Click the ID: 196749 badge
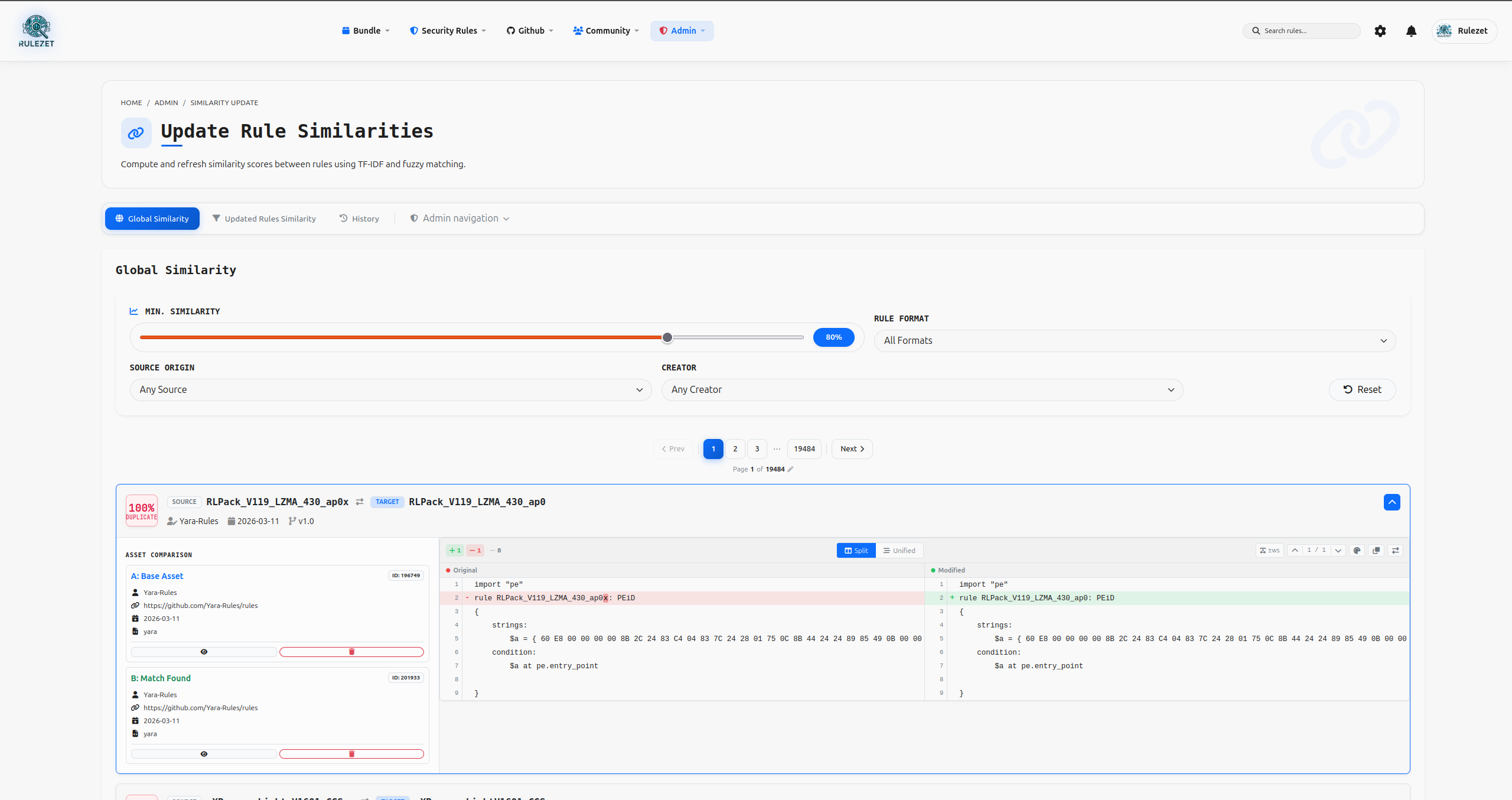This screenshot has width=1512, height=800. click(406, 575)
